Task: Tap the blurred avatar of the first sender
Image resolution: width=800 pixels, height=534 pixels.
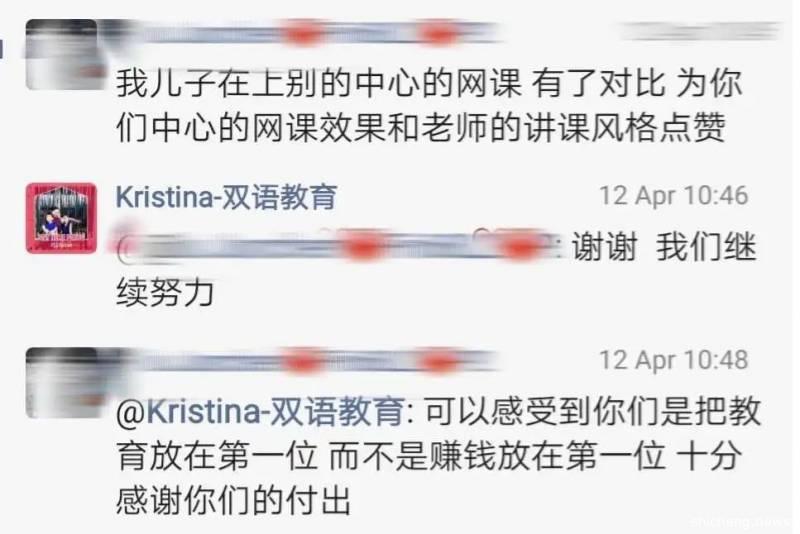Action: [61, 55]
